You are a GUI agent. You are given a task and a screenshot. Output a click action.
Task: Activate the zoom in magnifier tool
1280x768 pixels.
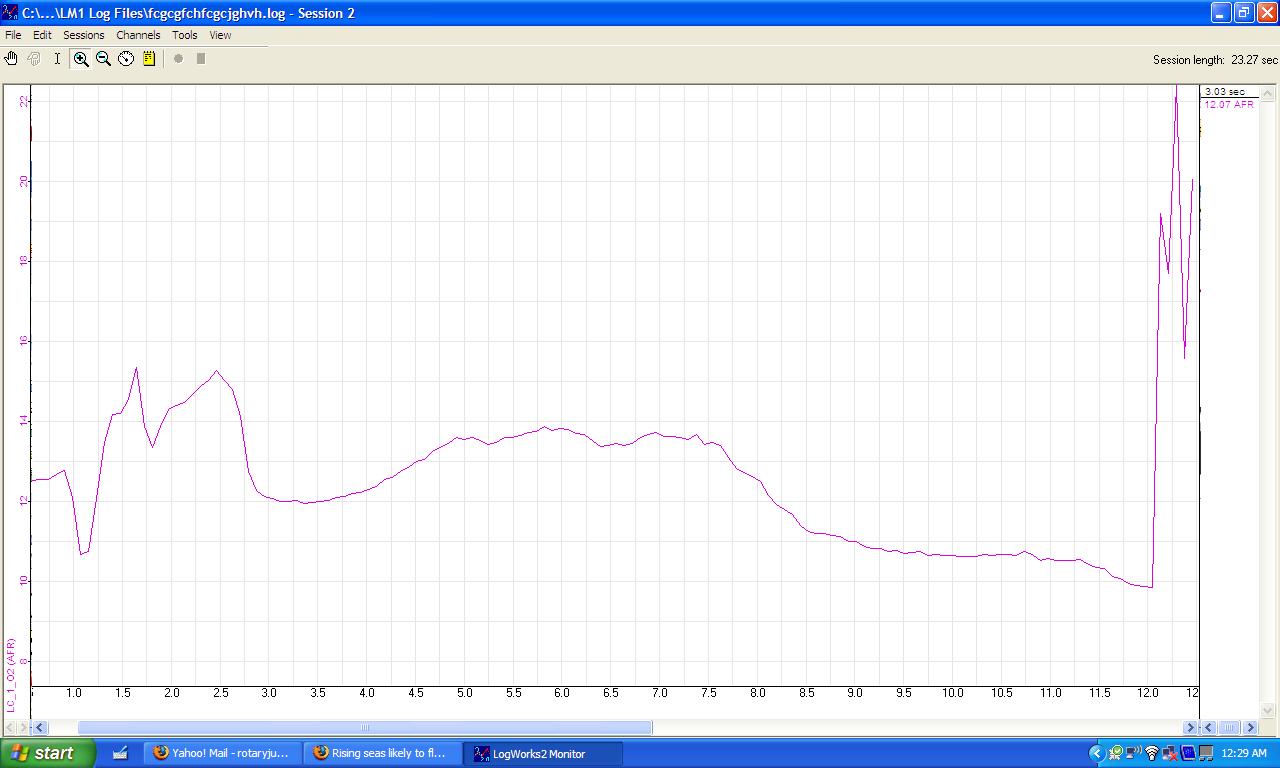pos(81,59)
